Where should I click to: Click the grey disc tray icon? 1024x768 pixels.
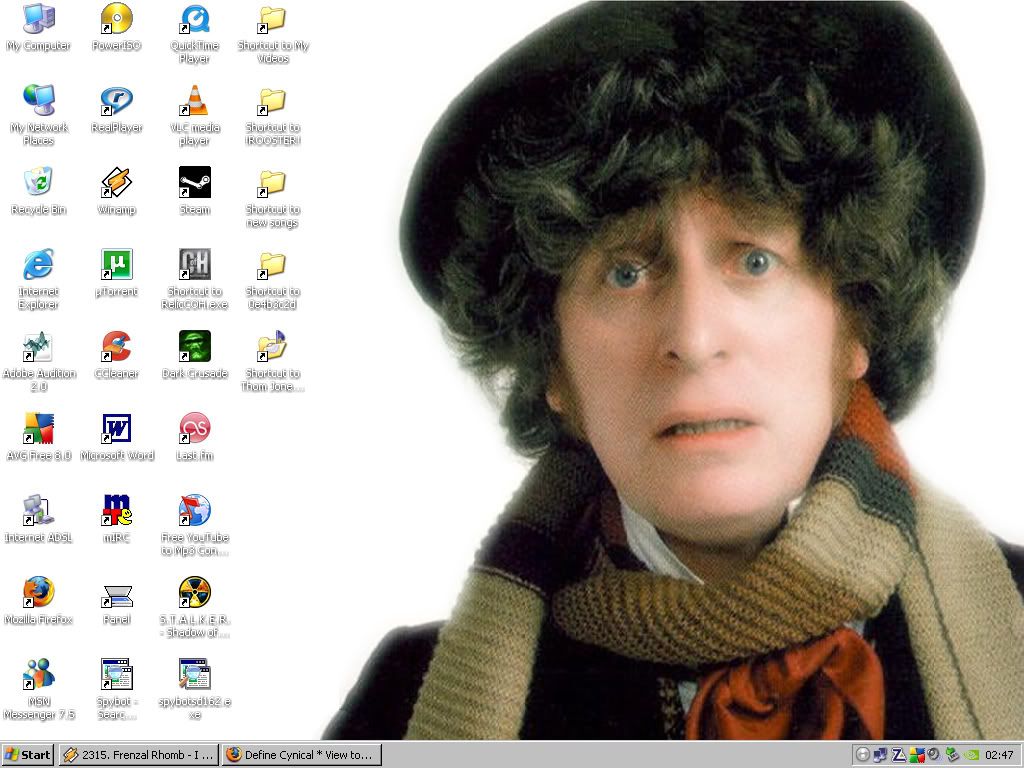863,755
